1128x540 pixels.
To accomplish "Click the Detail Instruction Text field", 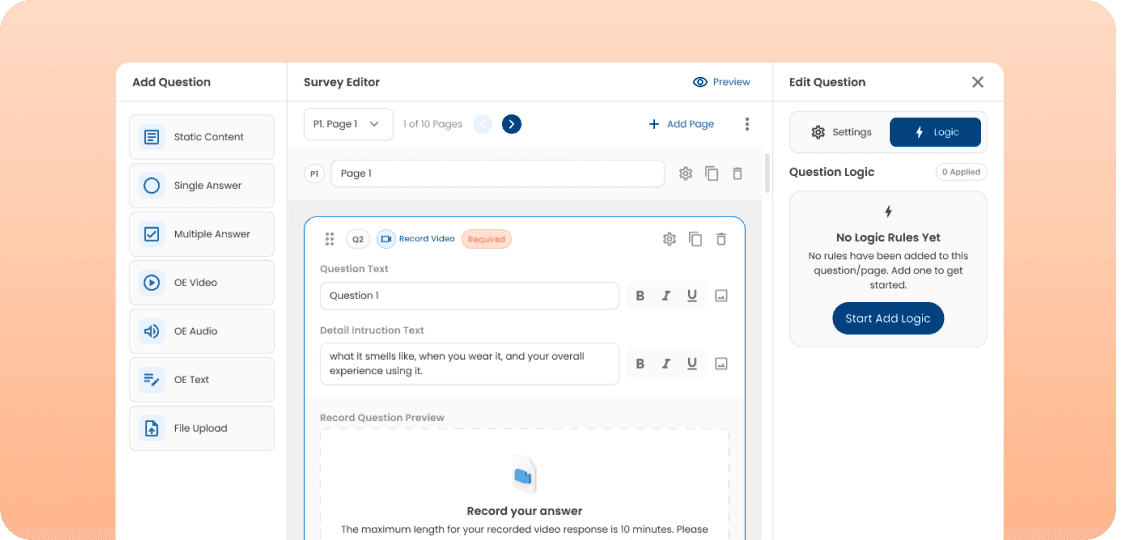I will 470,364.
